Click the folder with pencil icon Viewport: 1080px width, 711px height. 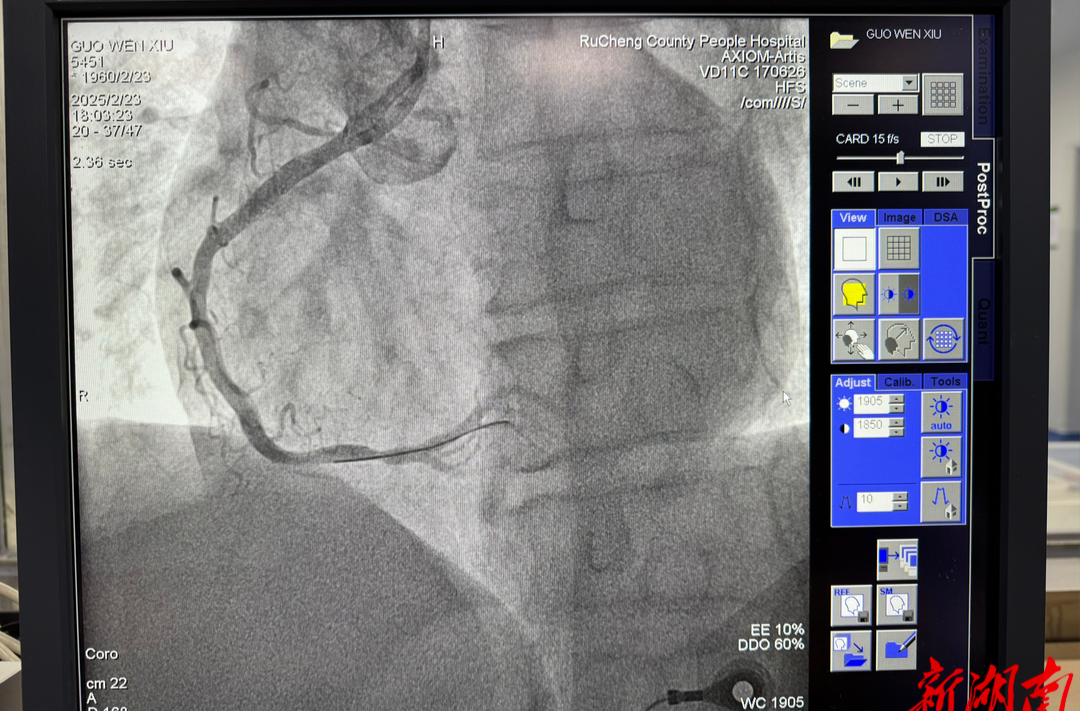click(x=897, y=650)
